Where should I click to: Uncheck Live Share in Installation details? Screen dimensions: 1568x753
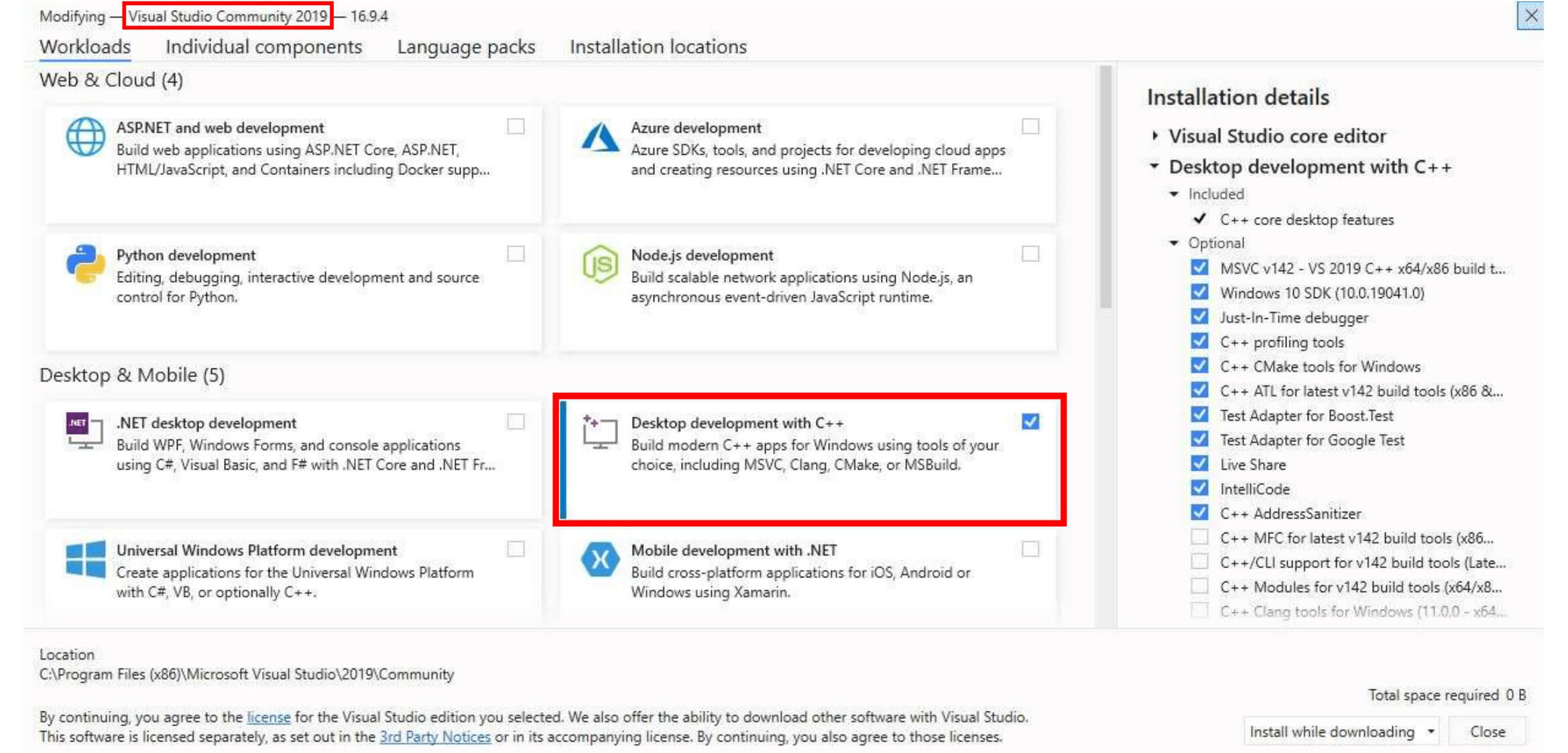click(1199, 464)
